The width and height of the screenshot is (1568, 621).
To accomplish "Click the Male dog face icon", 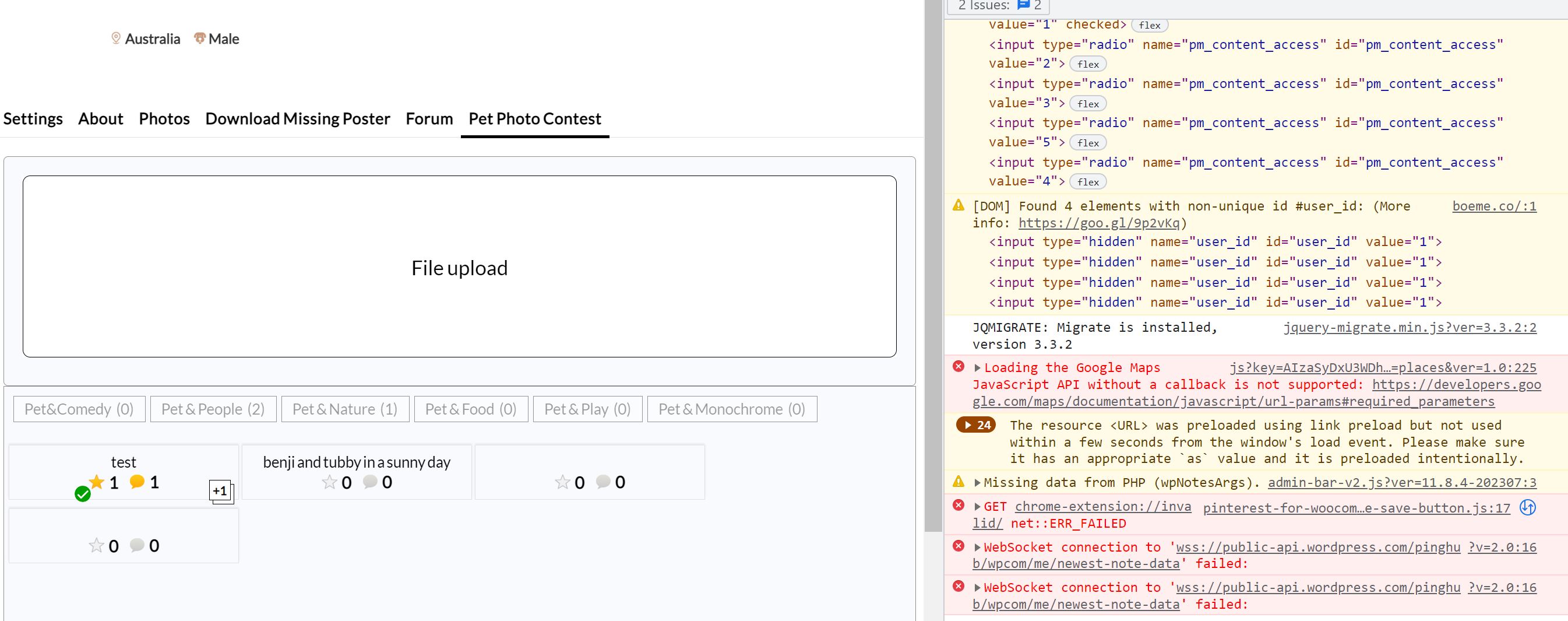I will (200, 38).
